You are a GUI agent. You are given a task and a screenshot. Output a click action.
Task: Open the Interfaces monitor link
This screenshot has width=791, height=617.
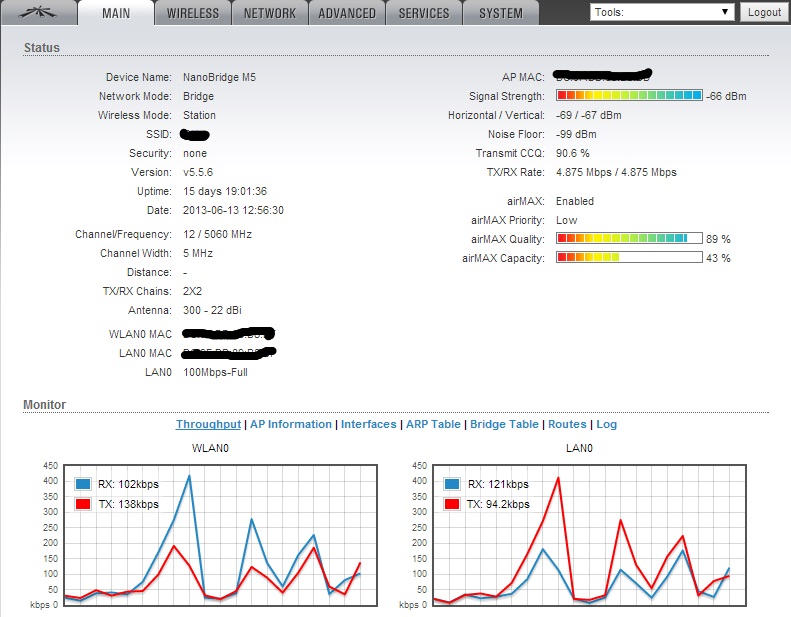tap(369, 424)
